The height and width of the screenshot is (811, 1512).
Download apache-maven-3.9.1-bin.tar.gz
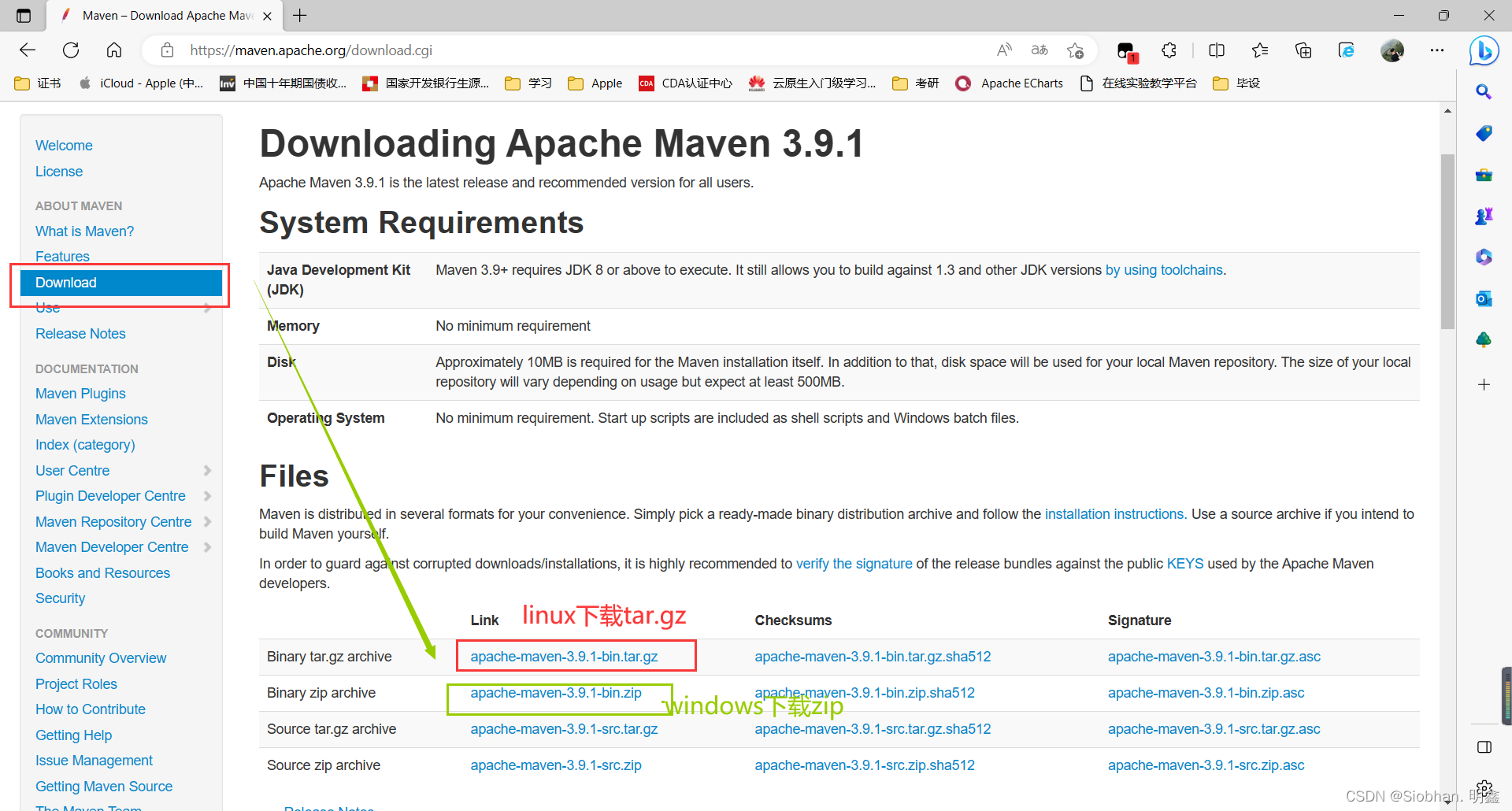564,657
